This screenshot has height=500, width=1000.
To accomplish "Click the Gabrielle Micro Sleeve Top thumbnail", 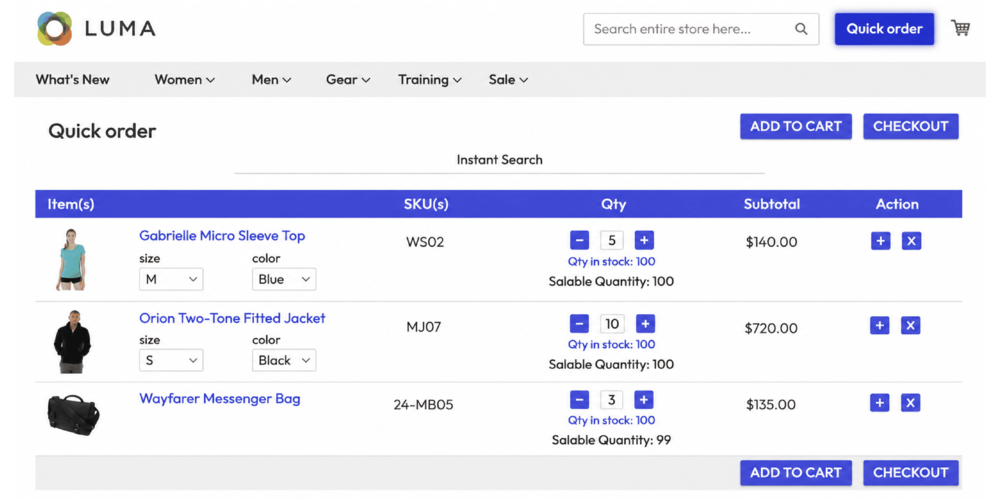I will click(x=71, y=260).
